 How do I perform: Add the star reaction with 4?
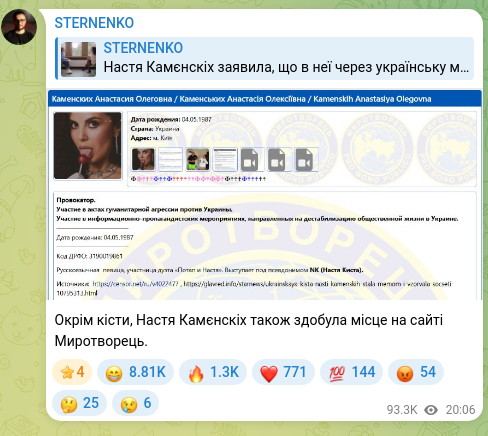72,372
